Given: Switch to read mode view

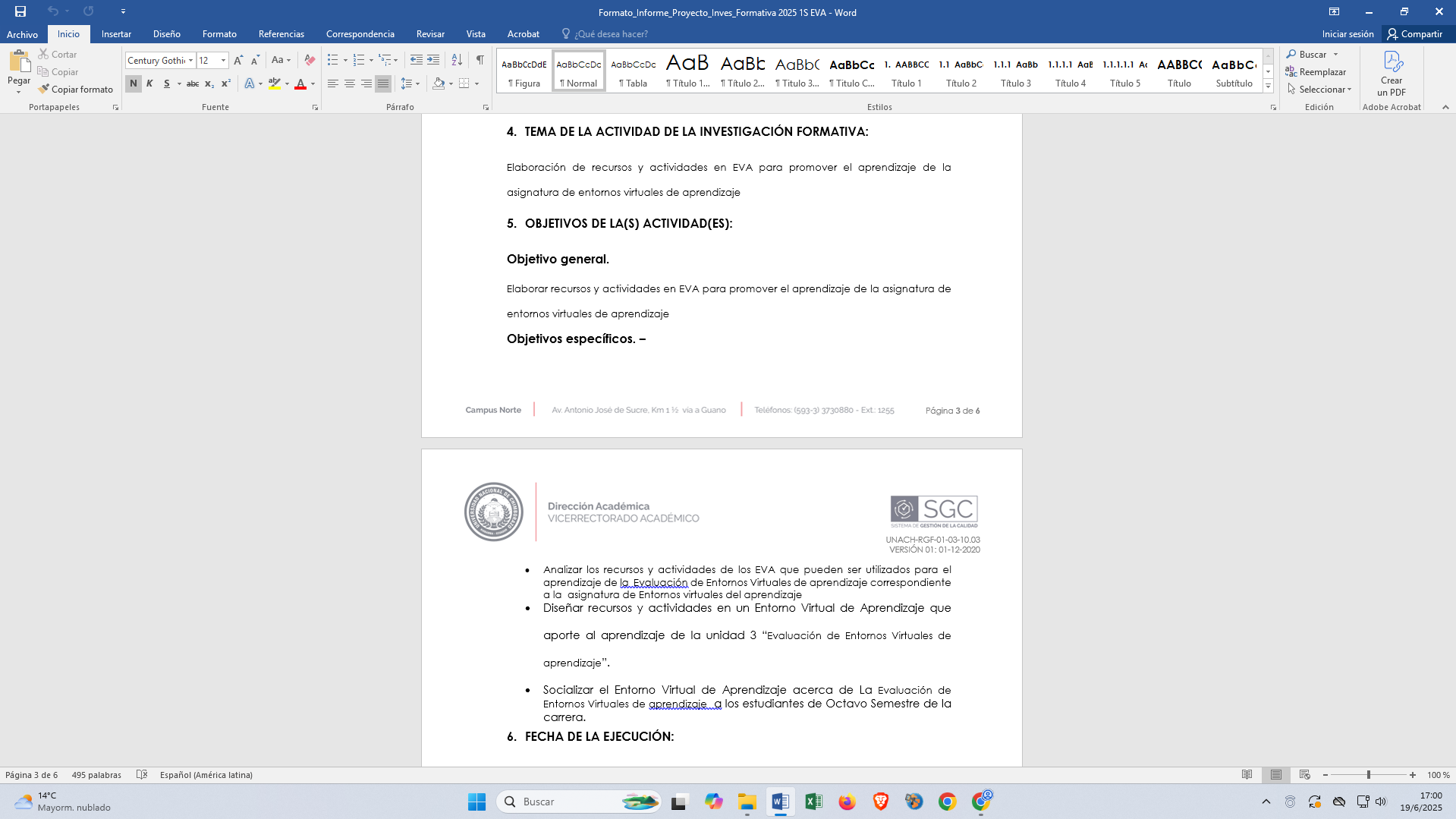Looking at the screenshot, I should (x=1247, y=775).
